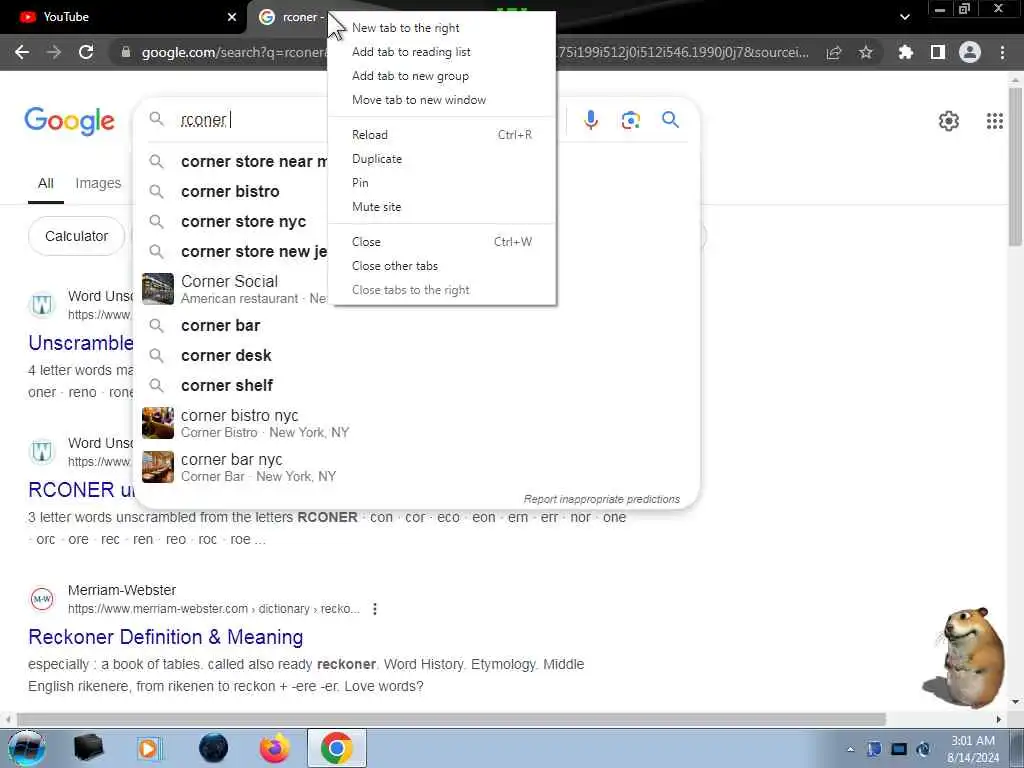Open the Google apps grid
This screenshot has width=1024, height=768.
point(995,121)
